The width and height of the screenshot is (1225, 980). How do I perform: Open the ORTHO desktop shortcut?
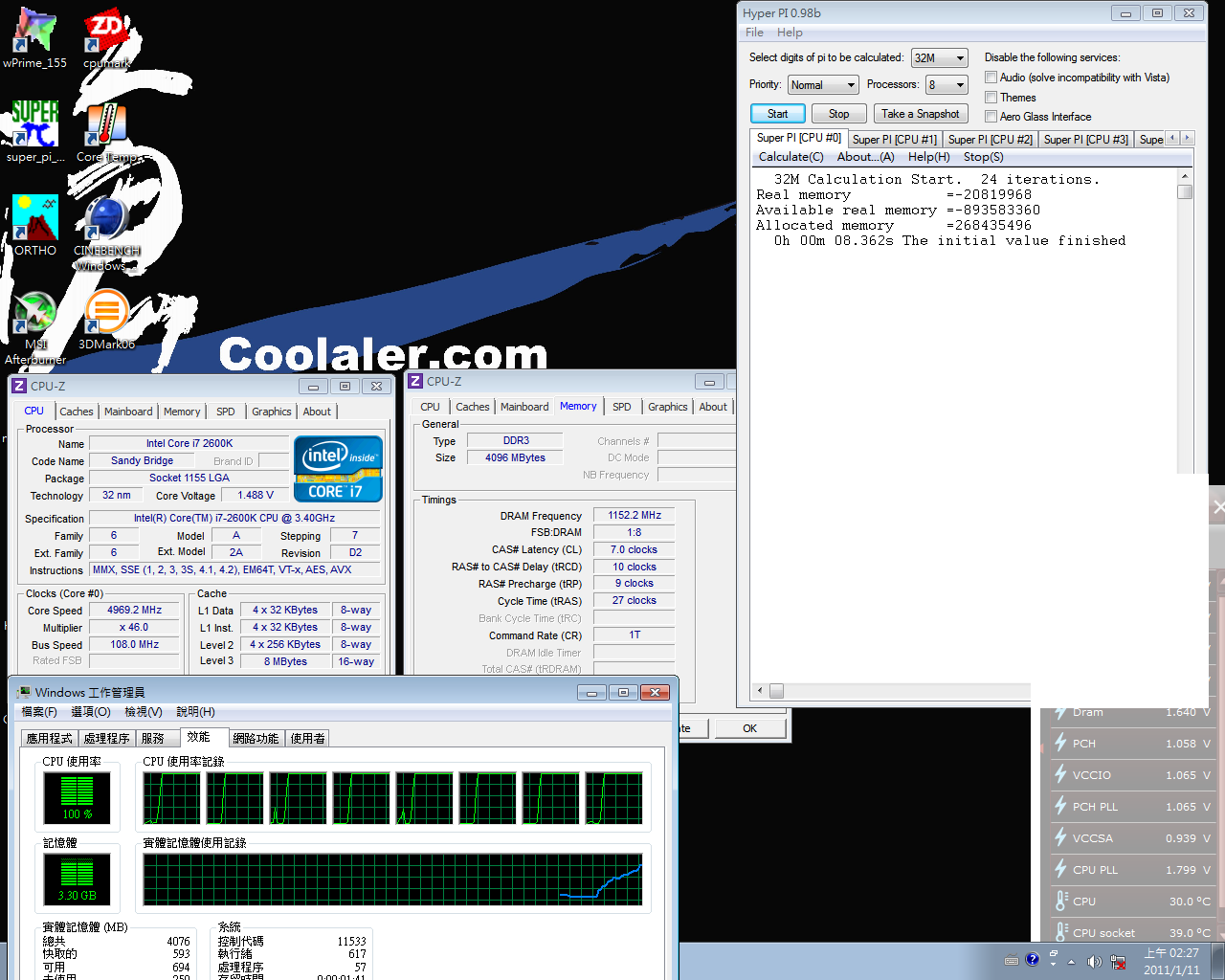click(x=35, y=226)
